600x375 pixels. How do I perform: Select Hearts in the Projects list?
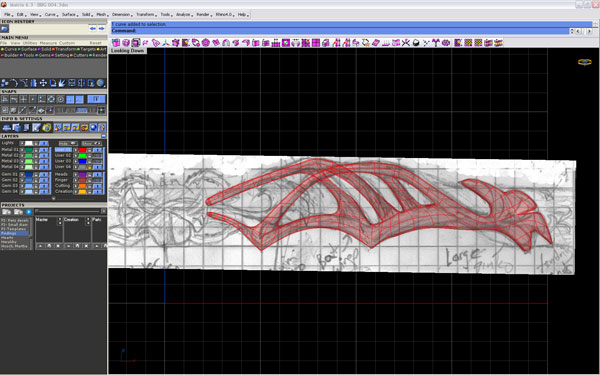7,238
